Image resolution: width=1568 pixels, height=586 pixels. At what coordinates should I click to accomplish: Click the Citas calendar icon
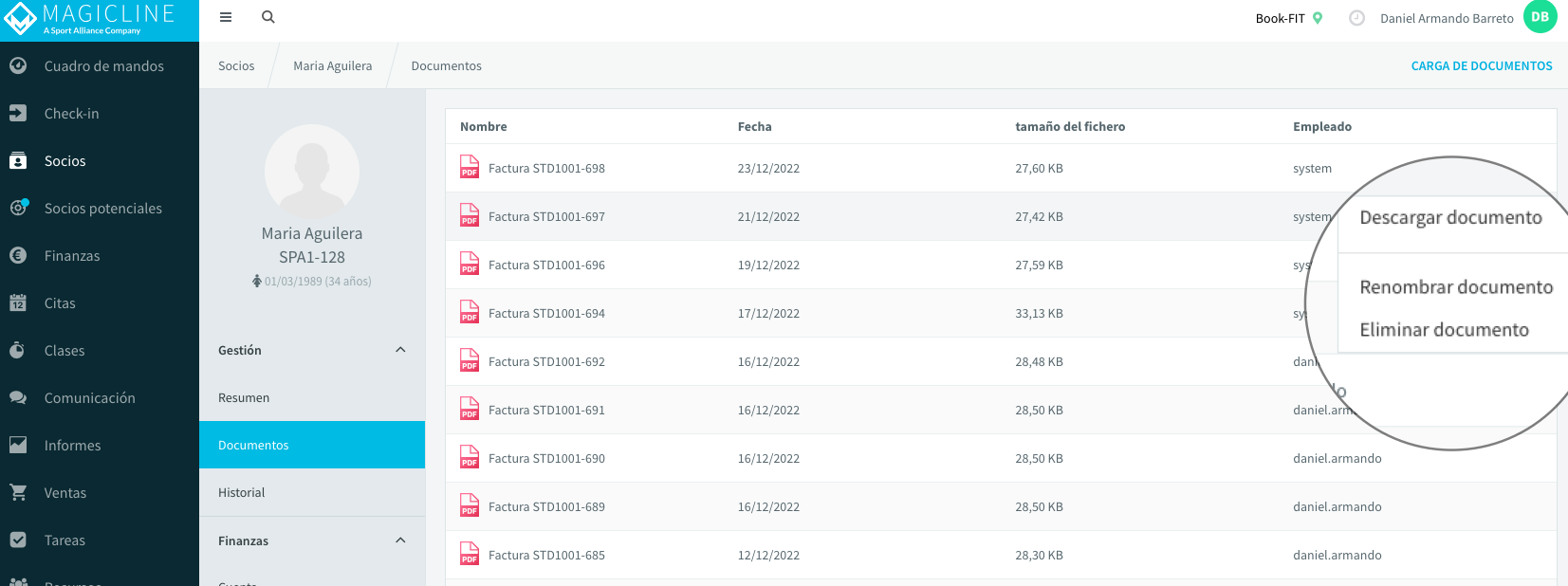click(x=18, y=302)
